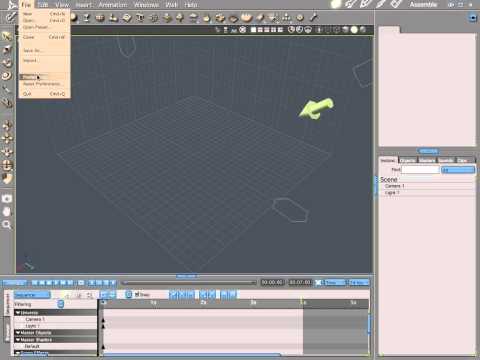Click the current time field 00:00:00
Viewport: 480px width, 360px height.
272,282
